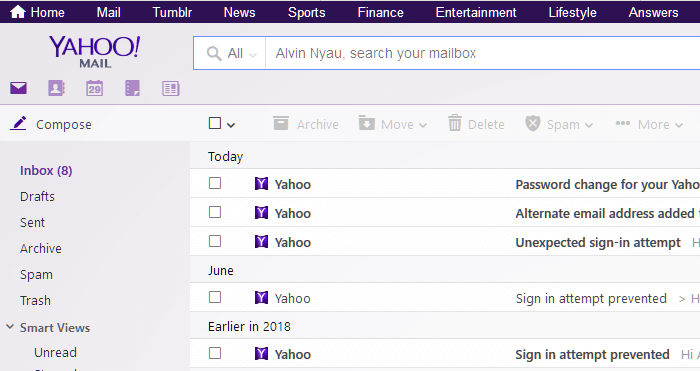Screen dimensions: 700x371
Task: Click the search magnifier icon
Action: pos(214,54)
